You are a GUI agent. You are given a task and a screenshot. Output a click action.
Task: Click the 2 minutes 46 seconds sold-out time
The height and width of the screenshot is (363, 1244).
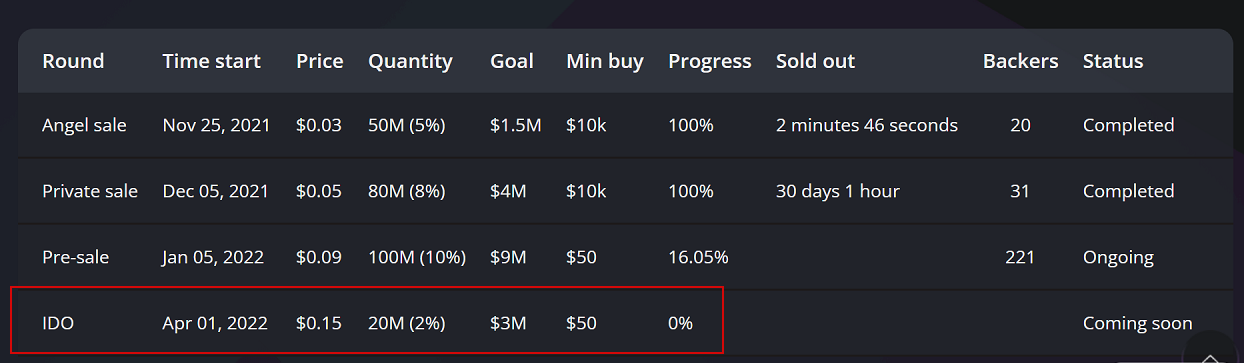[x=867, y=125]
